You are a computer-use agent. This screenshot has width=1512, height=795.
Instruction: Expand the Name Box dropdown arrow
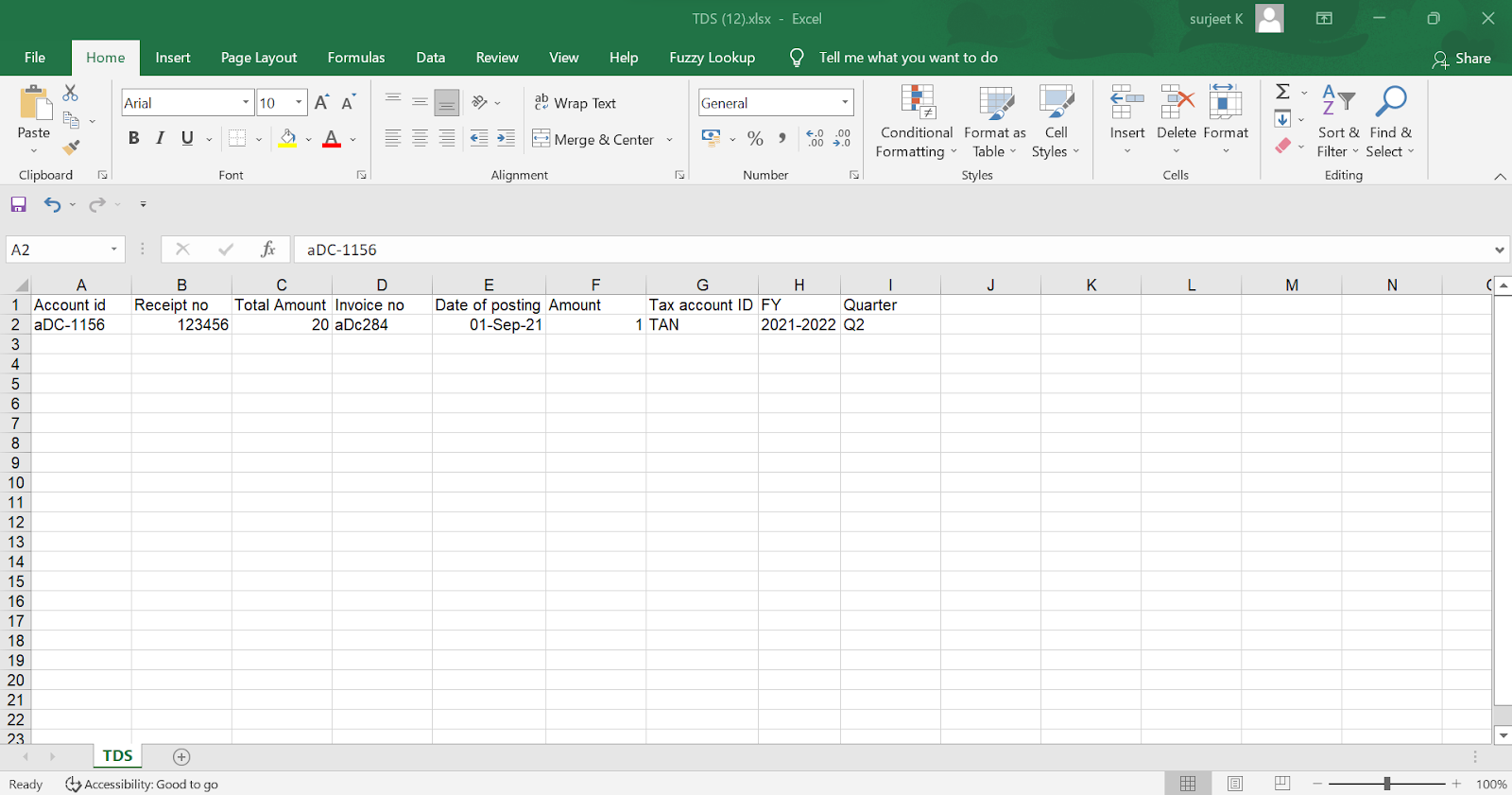[x=114, y=250]
